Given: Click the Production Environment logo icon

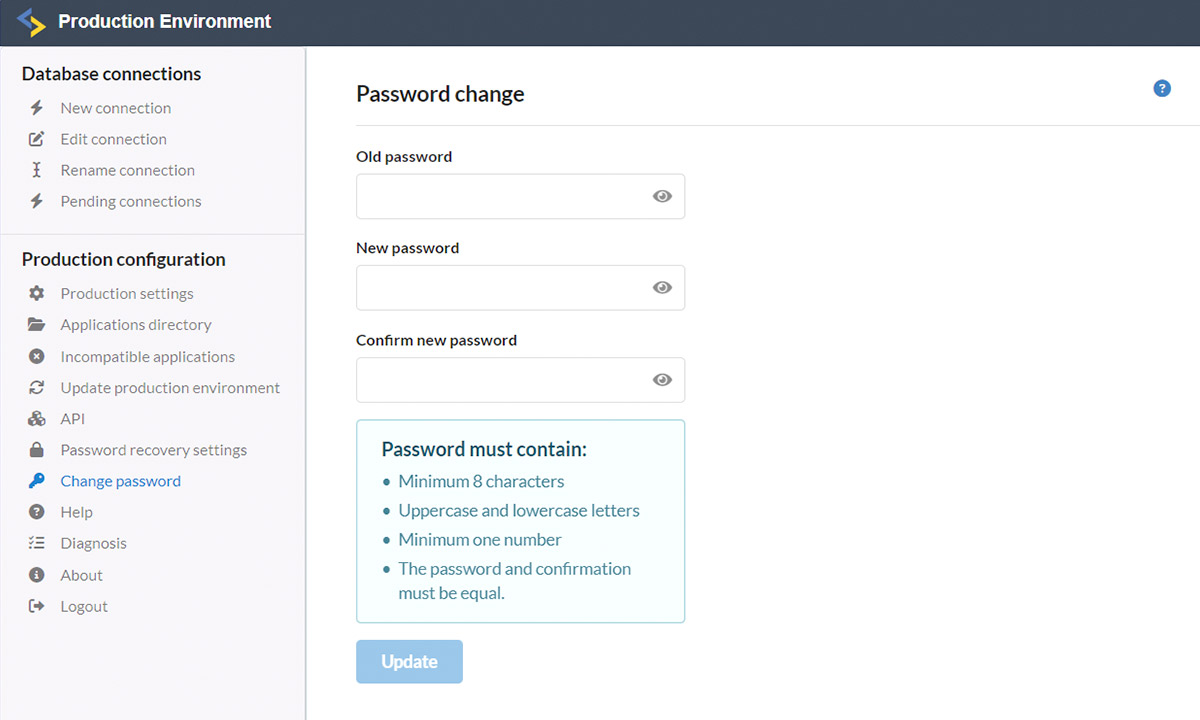Looking at the screenshot, I should pyautogui.click(x=32, y=21).
